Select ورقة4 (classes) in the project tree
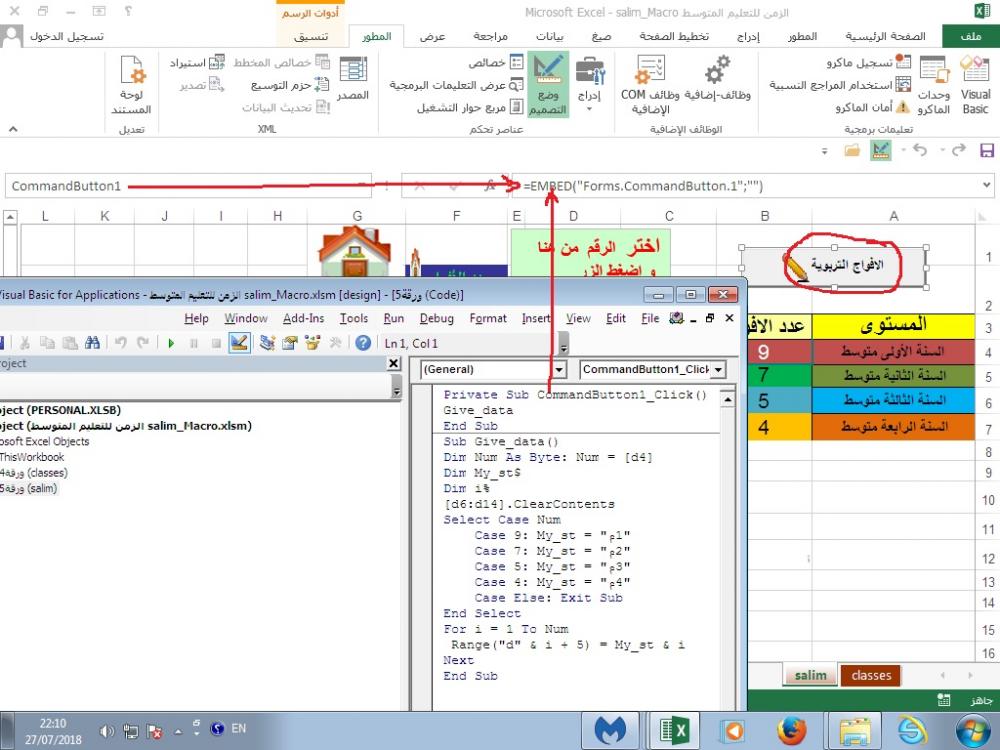1000x750 pixels. (34, 473)
